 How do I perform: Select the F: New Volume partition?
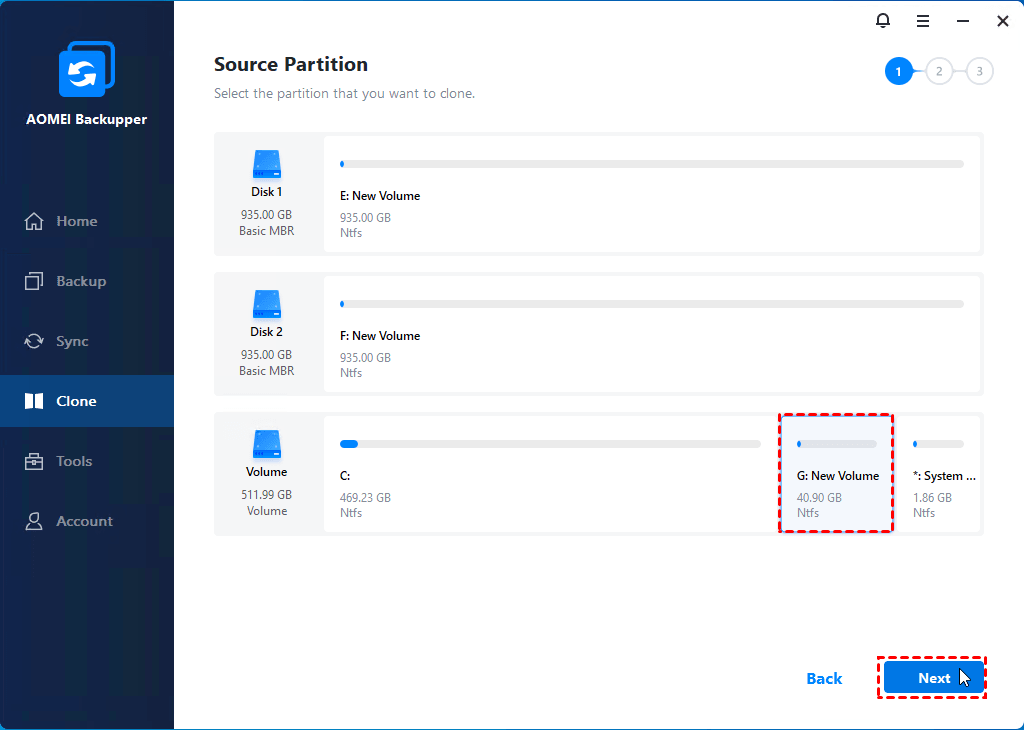(x=651, y=334)
